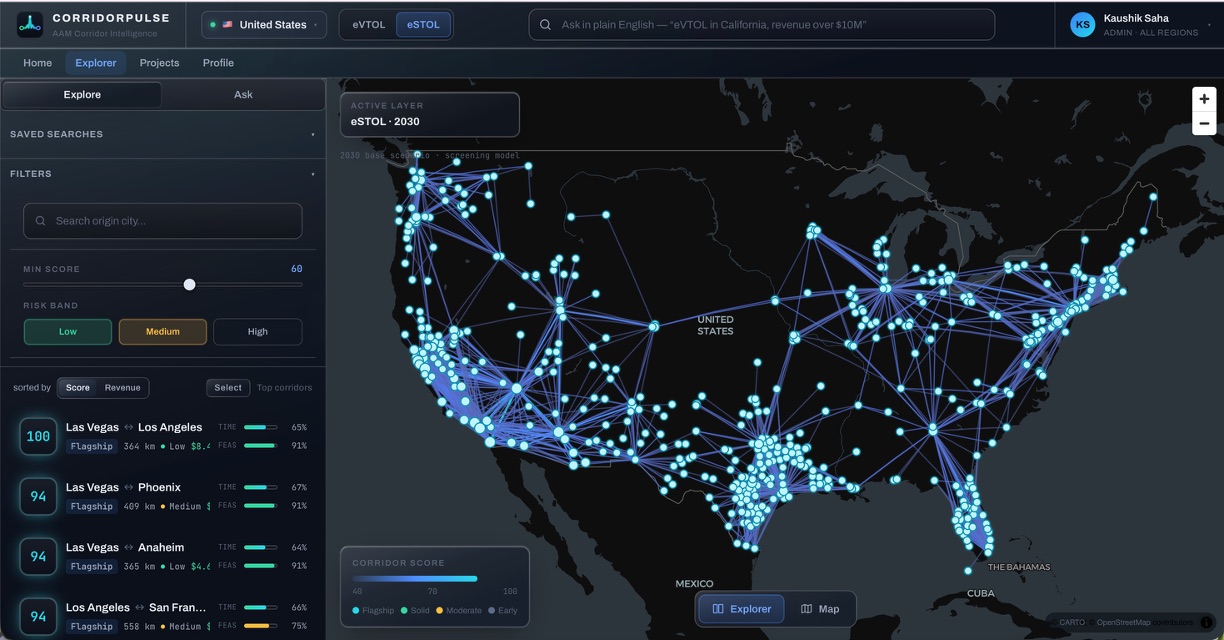The height and width of the screenshot is (640, 1224).
Task: Click the Solid legend dot
Action: point(404,610)
